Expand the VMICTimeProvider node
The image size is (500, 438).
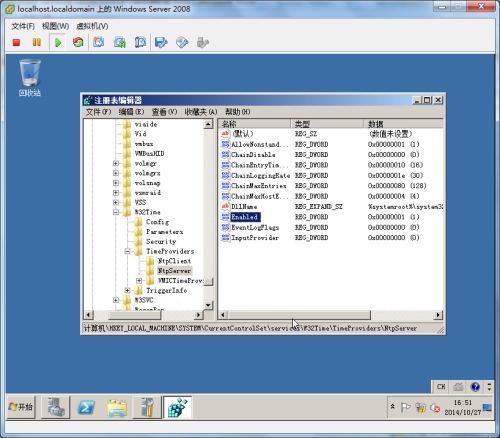[139, 280]
